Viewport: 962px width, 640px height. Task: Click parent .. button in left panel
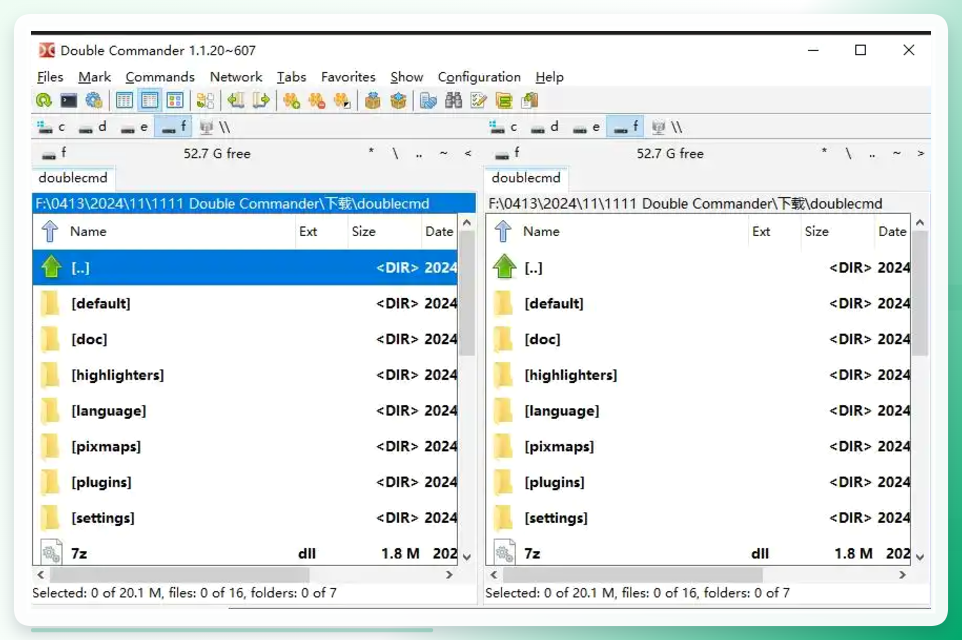(x=419, y=153)
